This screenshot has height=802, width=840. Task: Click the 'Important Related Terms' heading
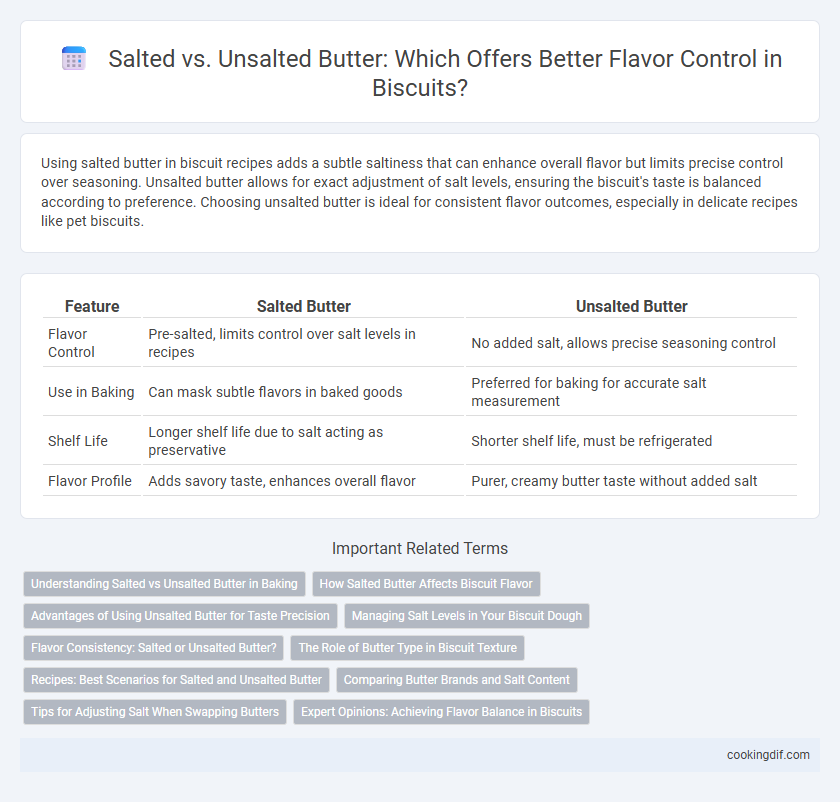click(420, 548)
